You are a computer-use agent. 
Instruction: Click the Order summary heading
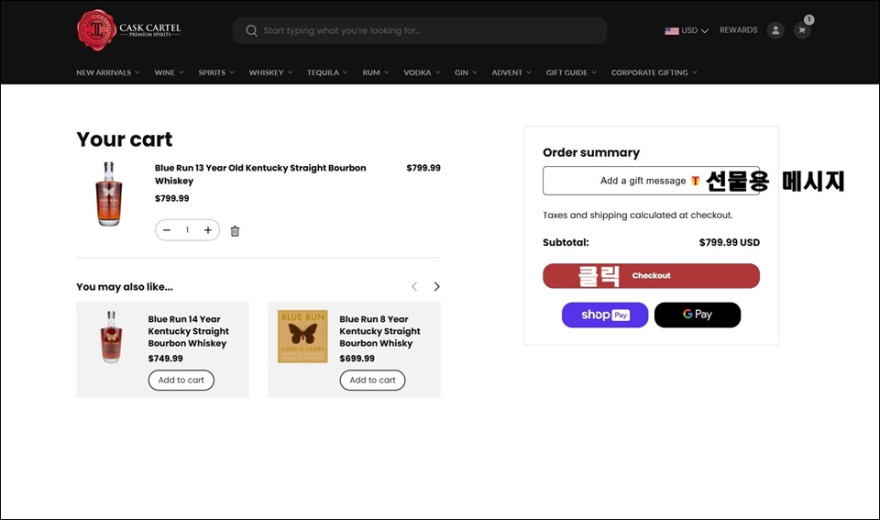[591, 153]
